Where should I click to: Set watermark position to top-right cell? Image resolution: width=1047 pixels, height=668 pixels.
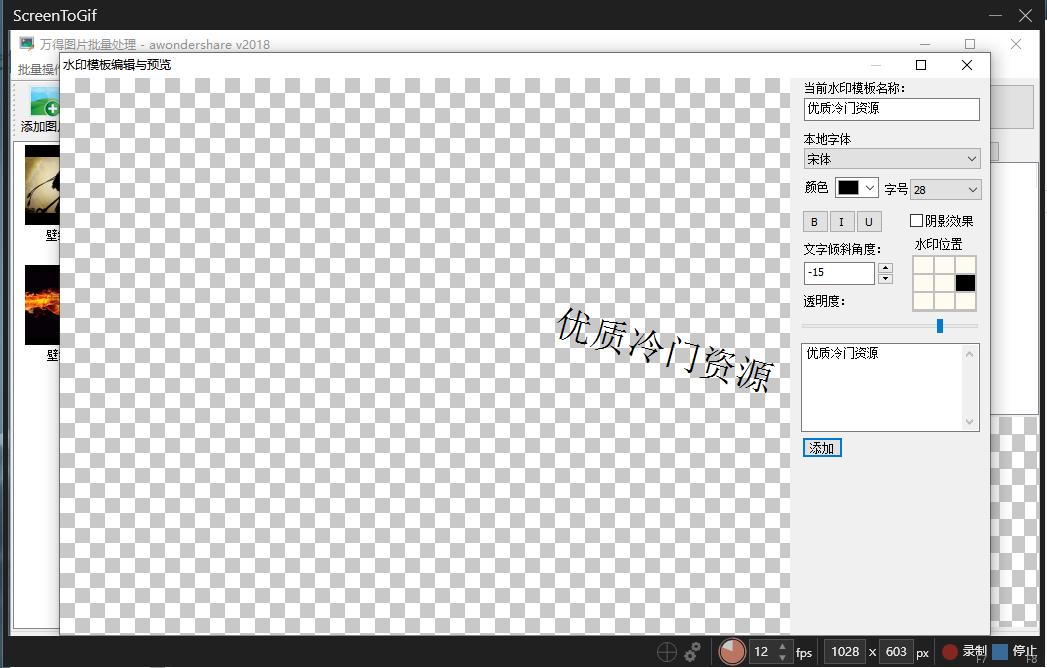click(x=965, y=265)
